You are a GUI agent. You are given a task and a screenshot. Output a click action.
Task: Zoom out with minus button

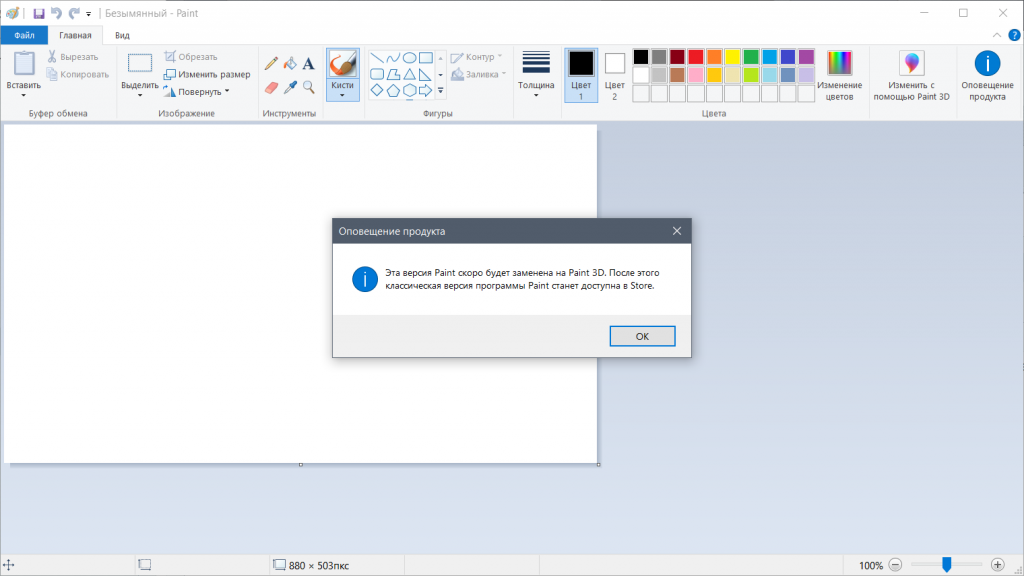coord(895,566)
